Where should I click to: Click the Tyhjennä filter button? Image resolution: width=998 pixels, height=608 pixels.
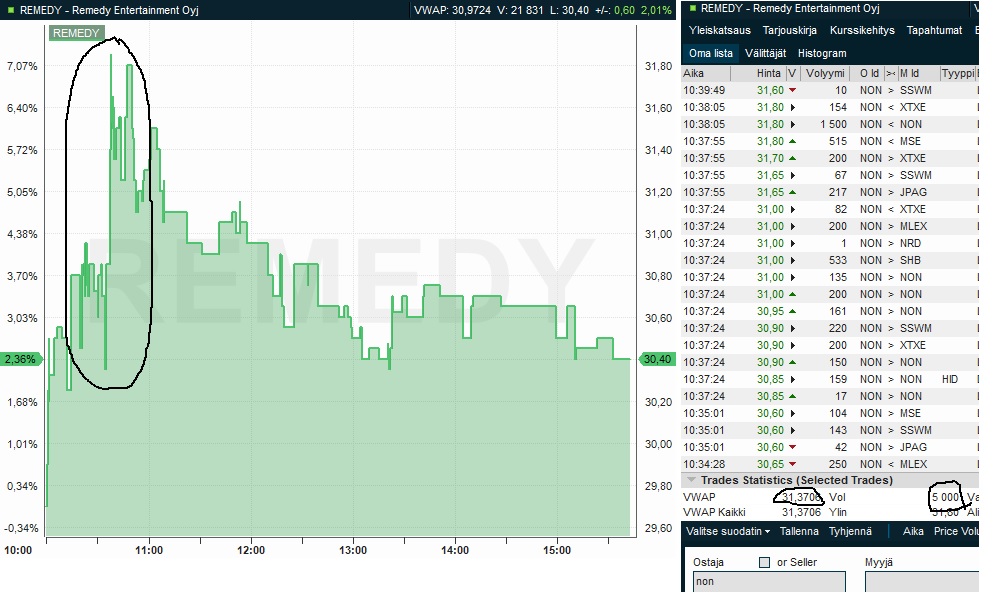point(850,531)
